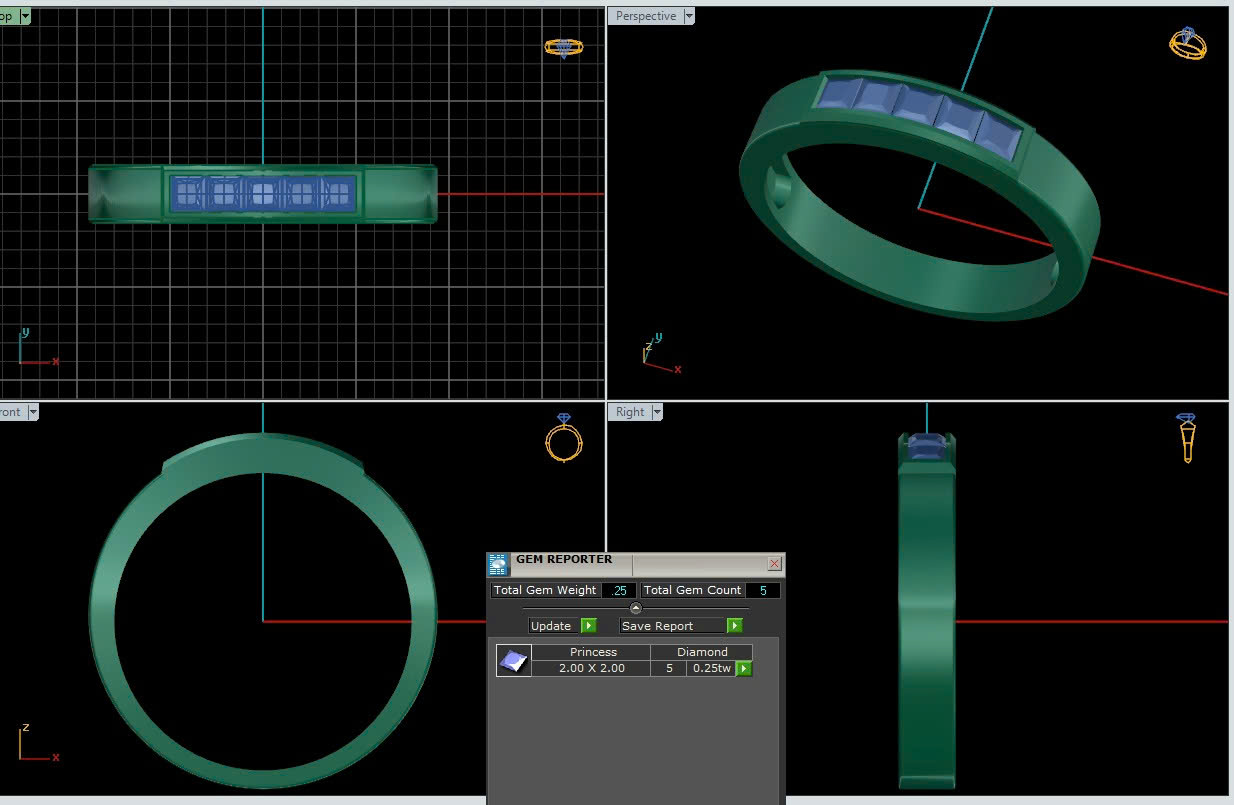Open the Top viewport dropdown arrow
This screenshot has height=805, width=1234.
[25, 16]
